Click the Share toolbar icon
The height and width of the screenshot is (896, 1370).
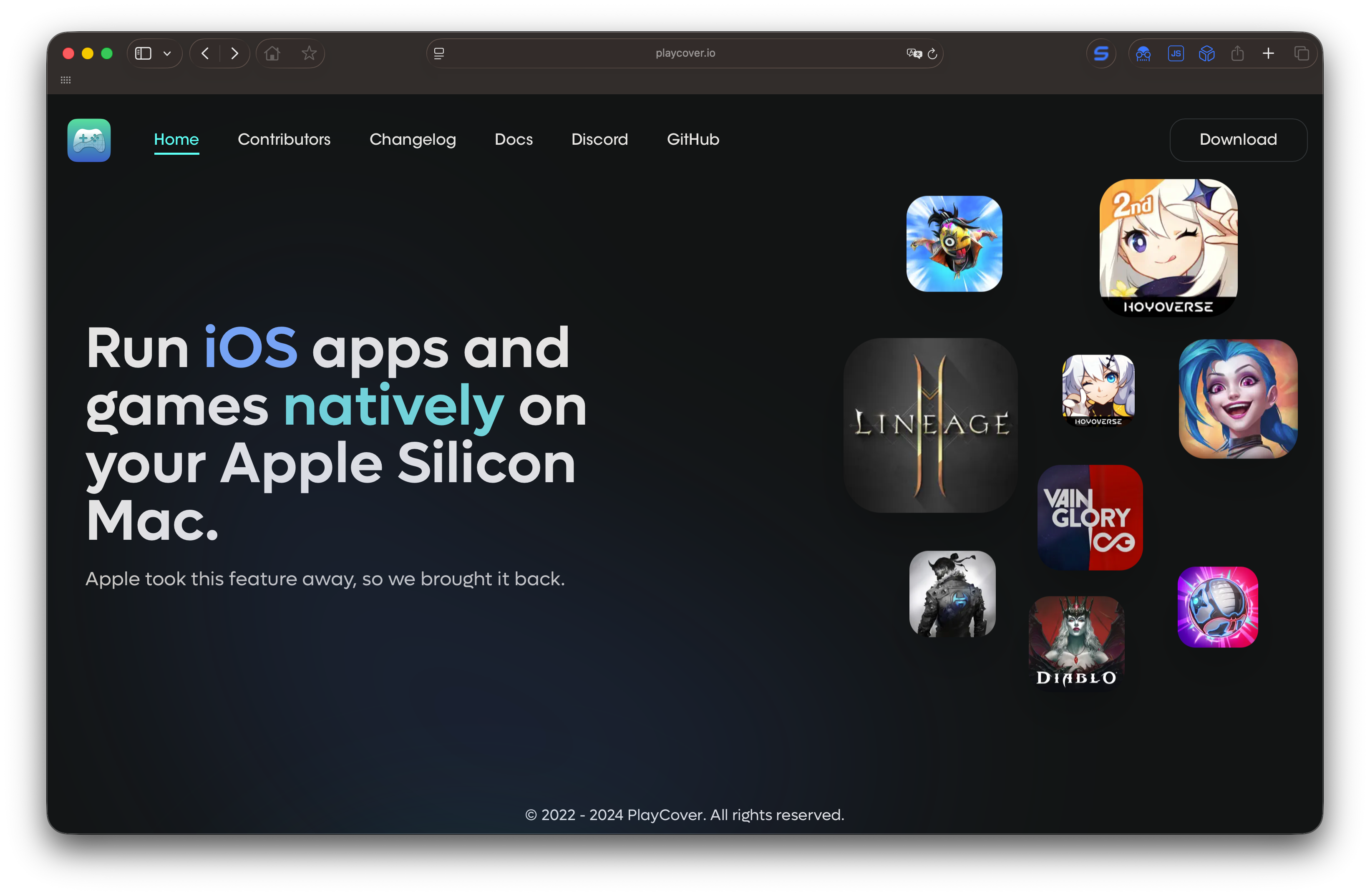click(1237, 53)
